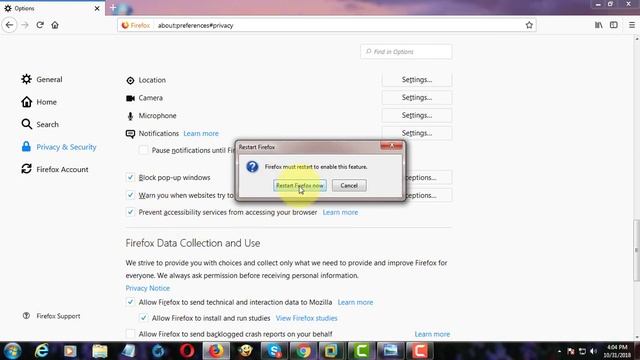
Task: Reload the current page
Action: (x=40, y=25)
